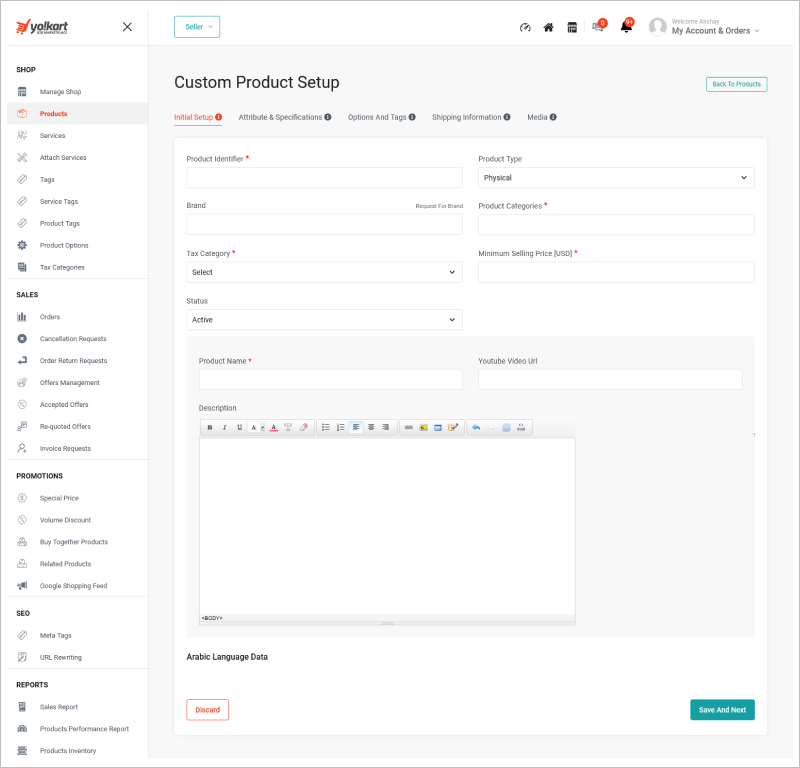Toggle italic in description editor
This screenshot has height=768, width=800.
[x=225, y=427]
